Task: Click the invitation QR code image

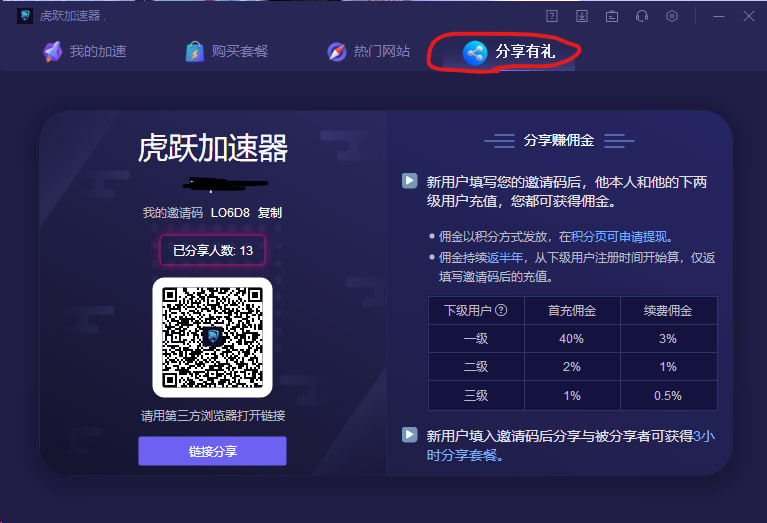Action: tap(212, 338)
